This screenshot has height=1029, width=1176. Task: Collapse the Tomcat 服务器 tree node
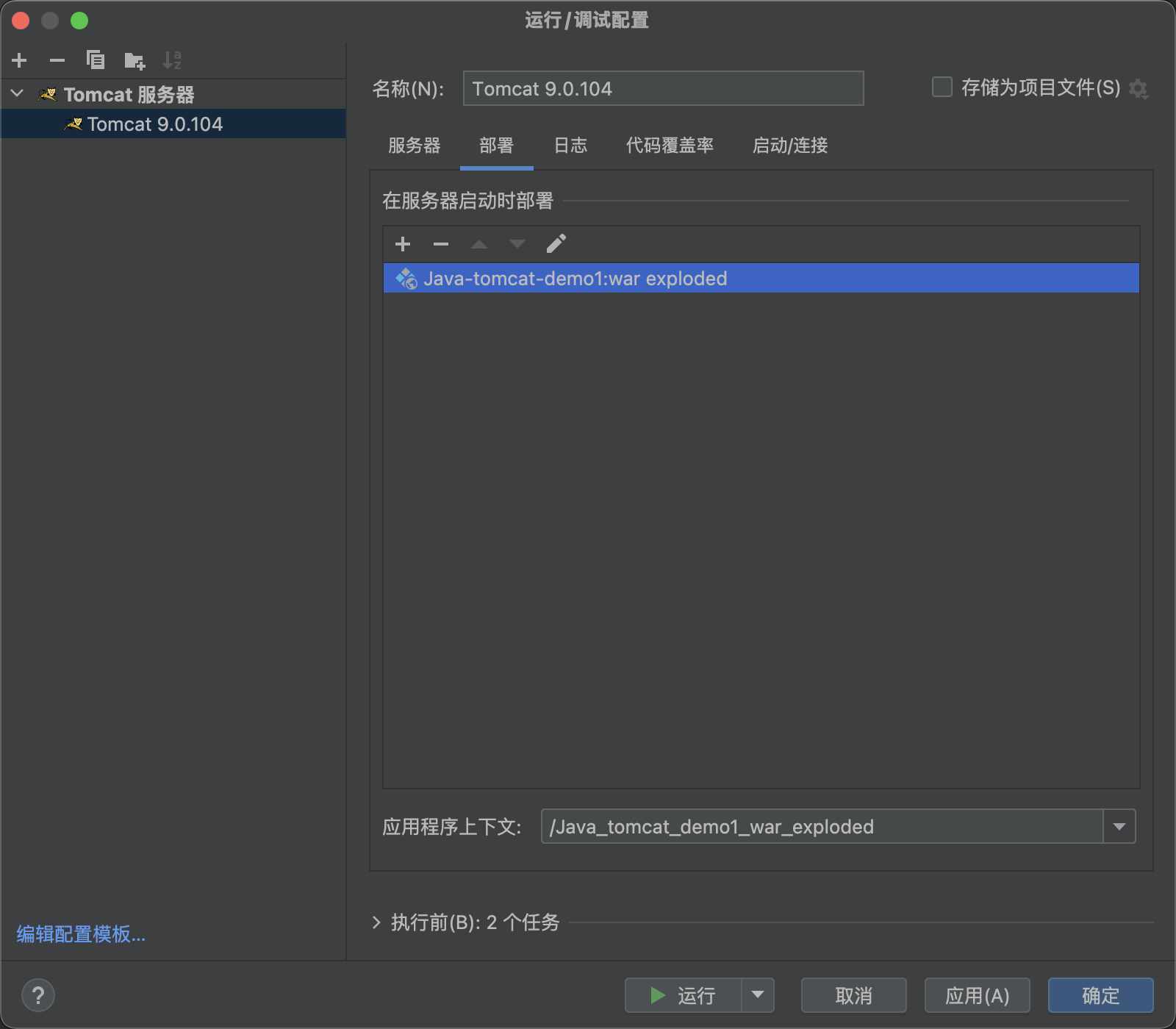(18, 94)
